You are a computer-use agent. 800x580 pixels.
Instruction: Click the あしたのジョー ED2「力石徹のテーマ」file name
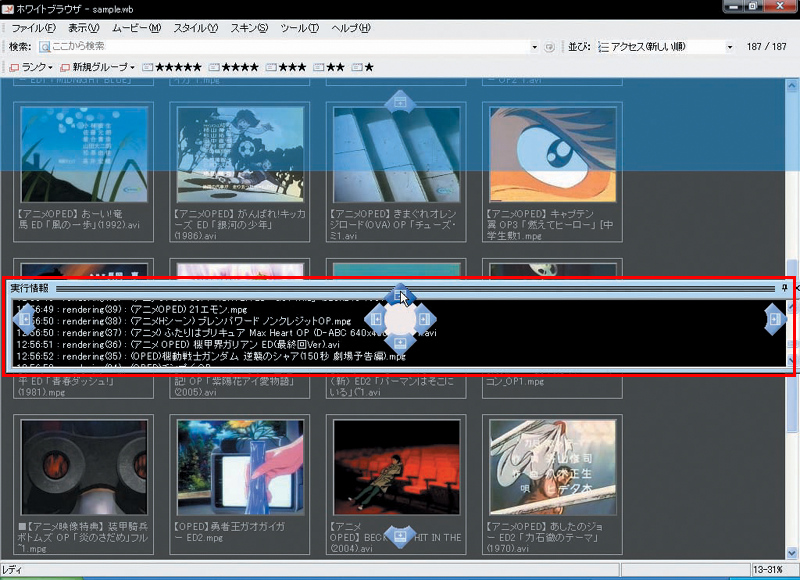[544, 538]
